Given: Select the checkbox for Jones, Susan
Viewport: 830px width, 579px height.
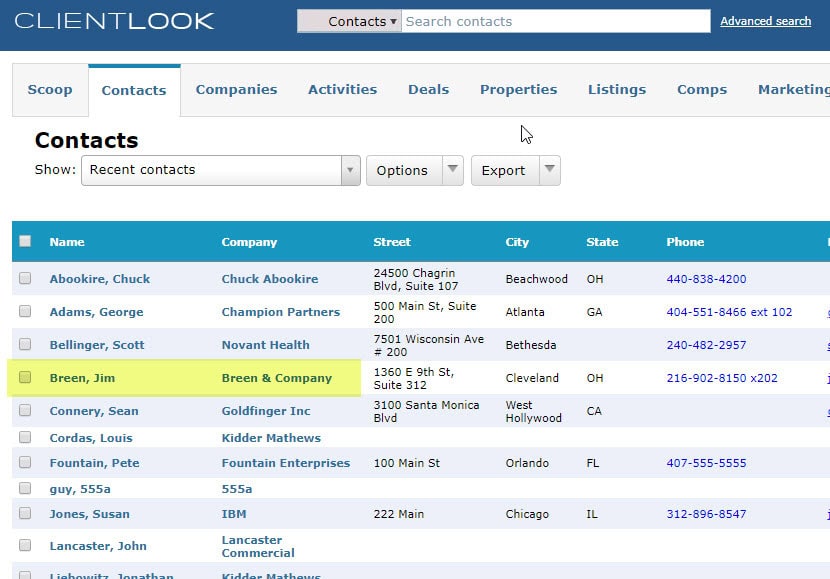Looking at the screenshot, I should (x=25, y=513).
